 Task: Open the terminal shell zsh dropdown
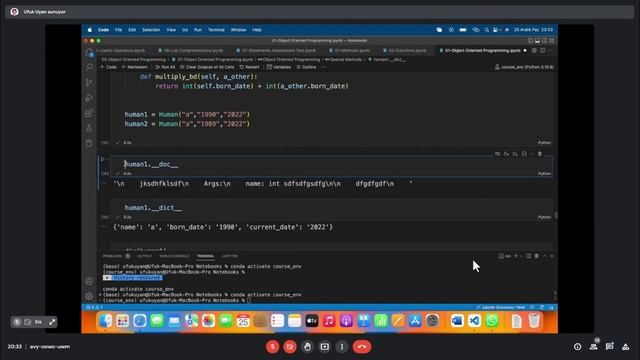pyautogui.click(x=505, y=256)
